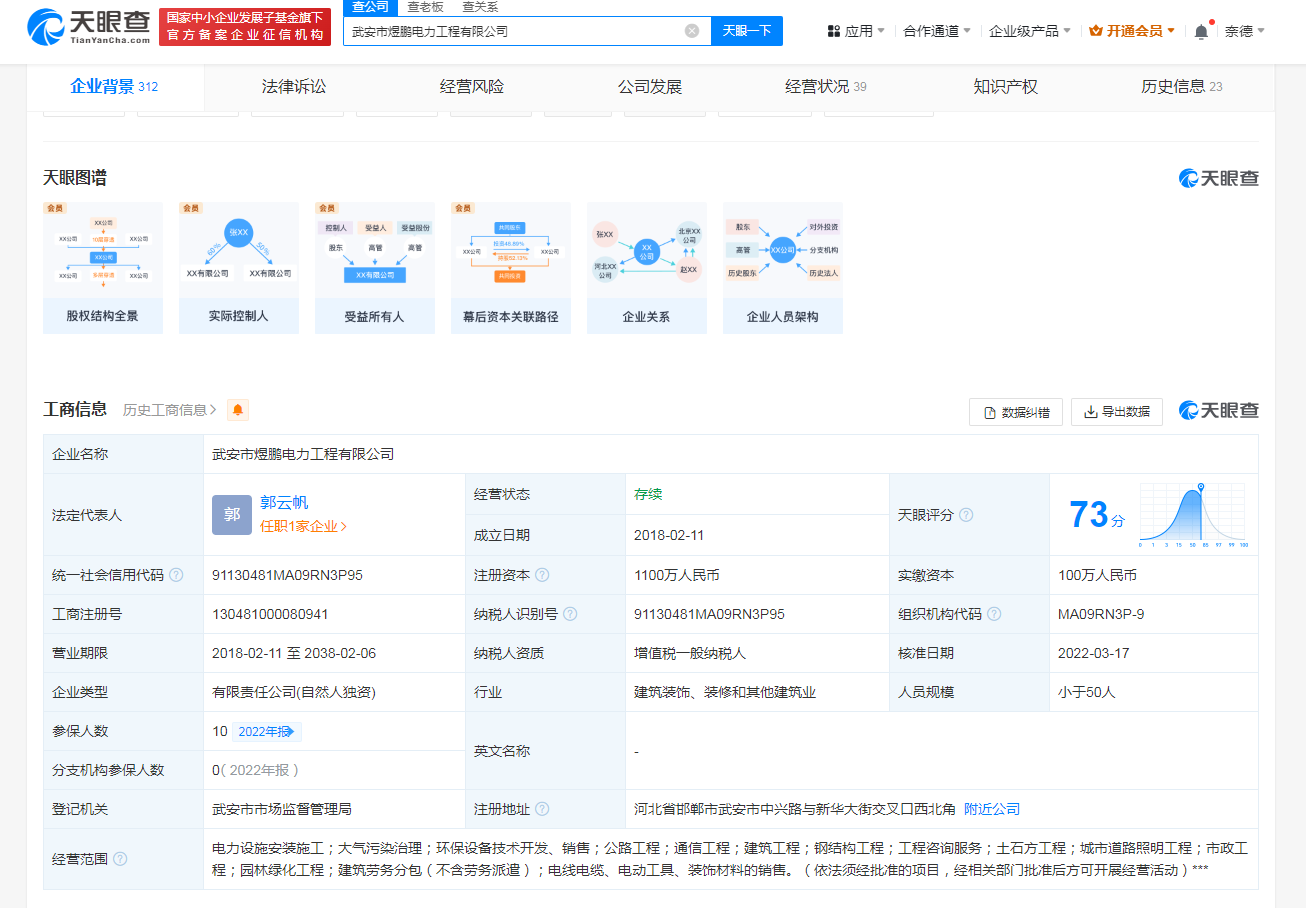Open the 受益所有人 graph card
The width and height of the screenshot is (1306, 908).
pos(375,268)
